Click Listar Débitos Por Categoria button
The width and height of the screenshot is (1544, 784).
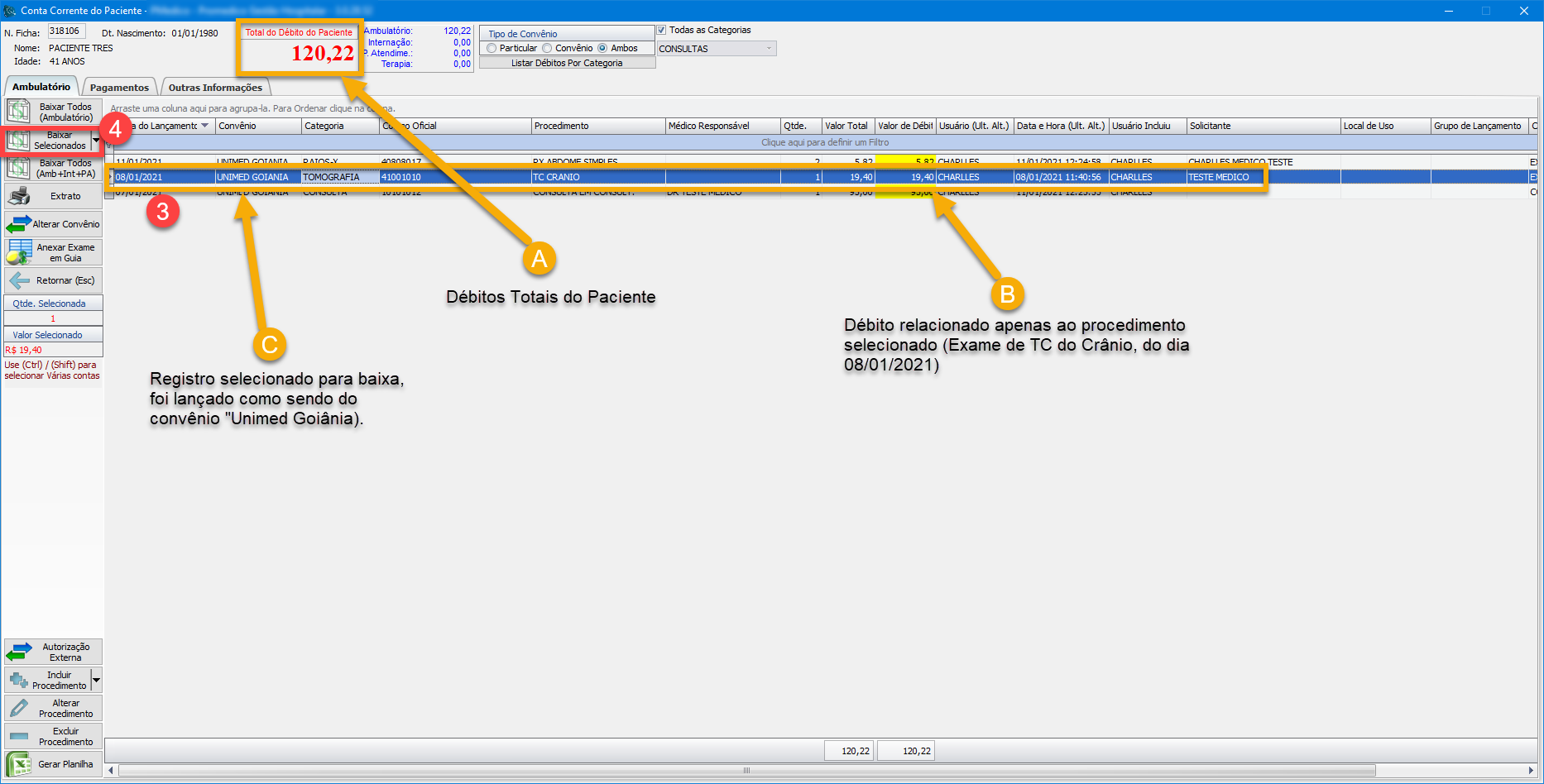567,63
